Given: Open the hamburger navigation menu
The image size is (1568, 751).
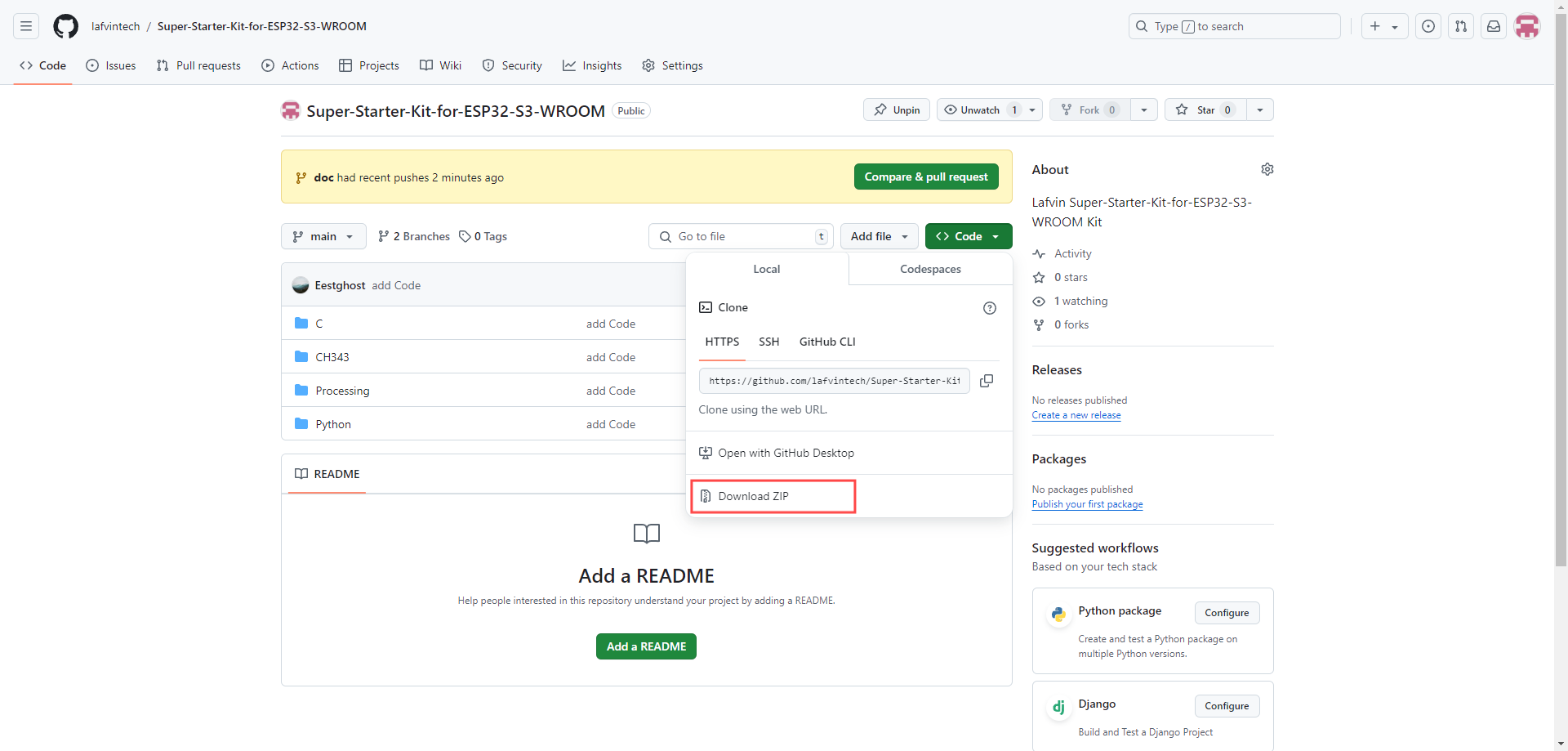Looking at the screenshot, I should [26, 26].
